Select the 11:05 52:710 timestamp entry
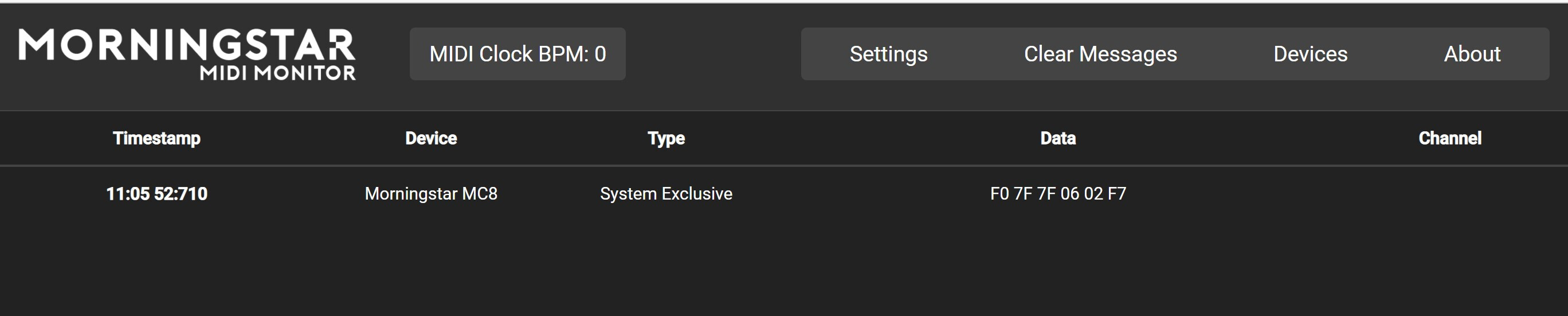This screenshot has width=1568, height=316. pyautogui.click(x=156, y=194)
